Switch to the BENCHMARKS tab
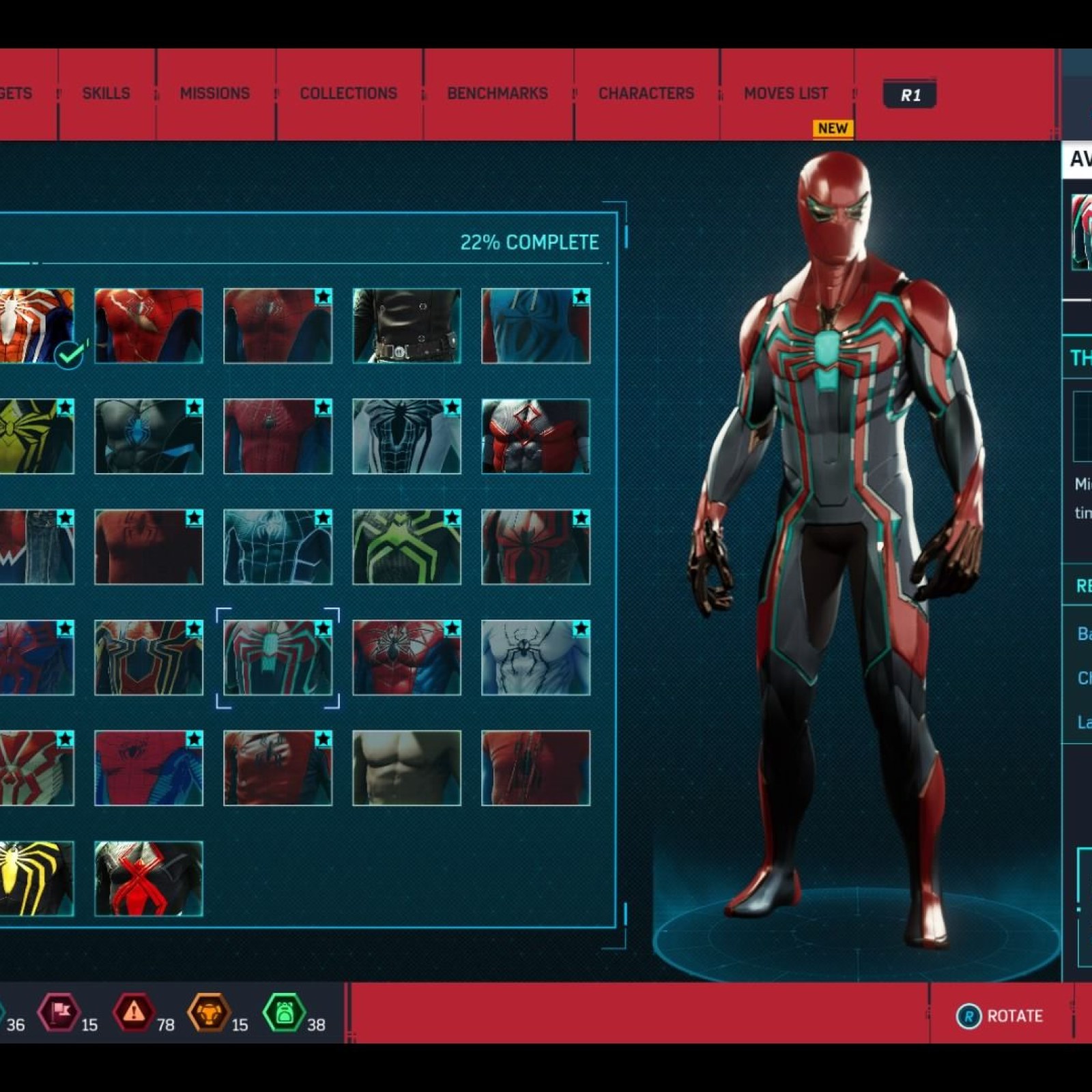The width and height of the screenshot is (1092, 1092). 497,94
